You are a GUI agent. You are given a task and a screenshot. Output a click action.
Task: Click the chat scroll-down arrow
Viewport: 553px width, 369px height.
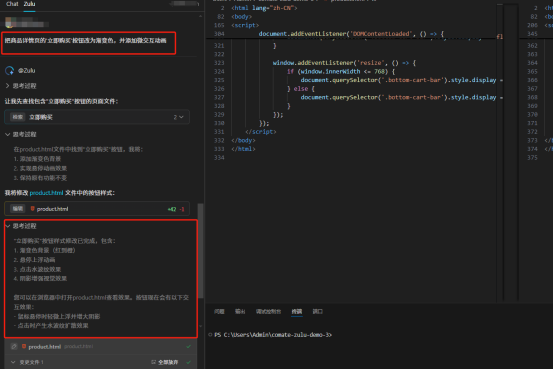coord(201,326)
